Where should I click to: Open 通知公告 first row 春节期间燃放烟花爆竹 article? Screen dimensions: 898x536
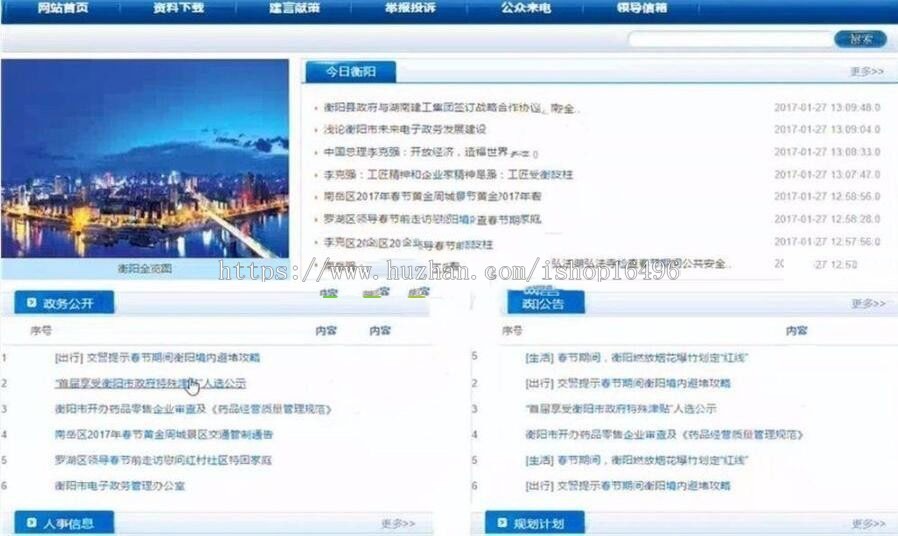point(636,357)
